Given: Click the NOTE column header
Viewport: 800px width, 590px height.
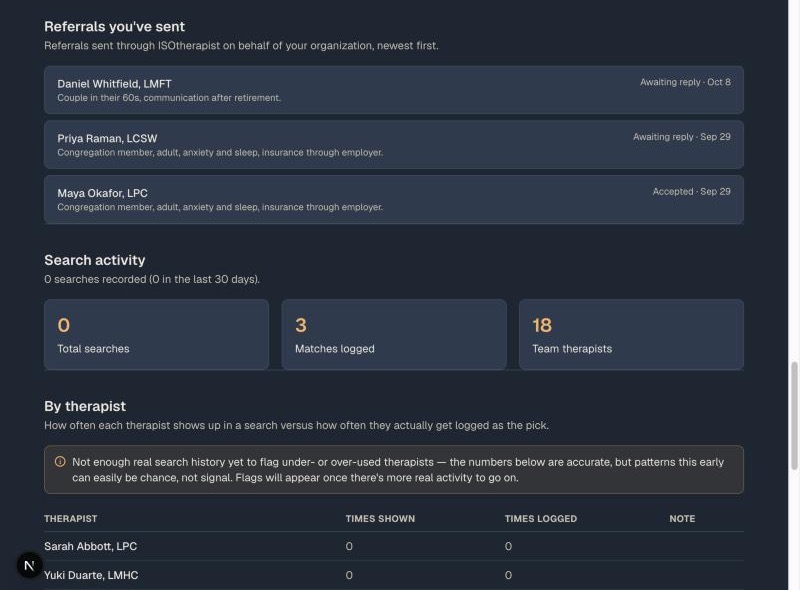Looking at the screenshot, I should [682, 519].
